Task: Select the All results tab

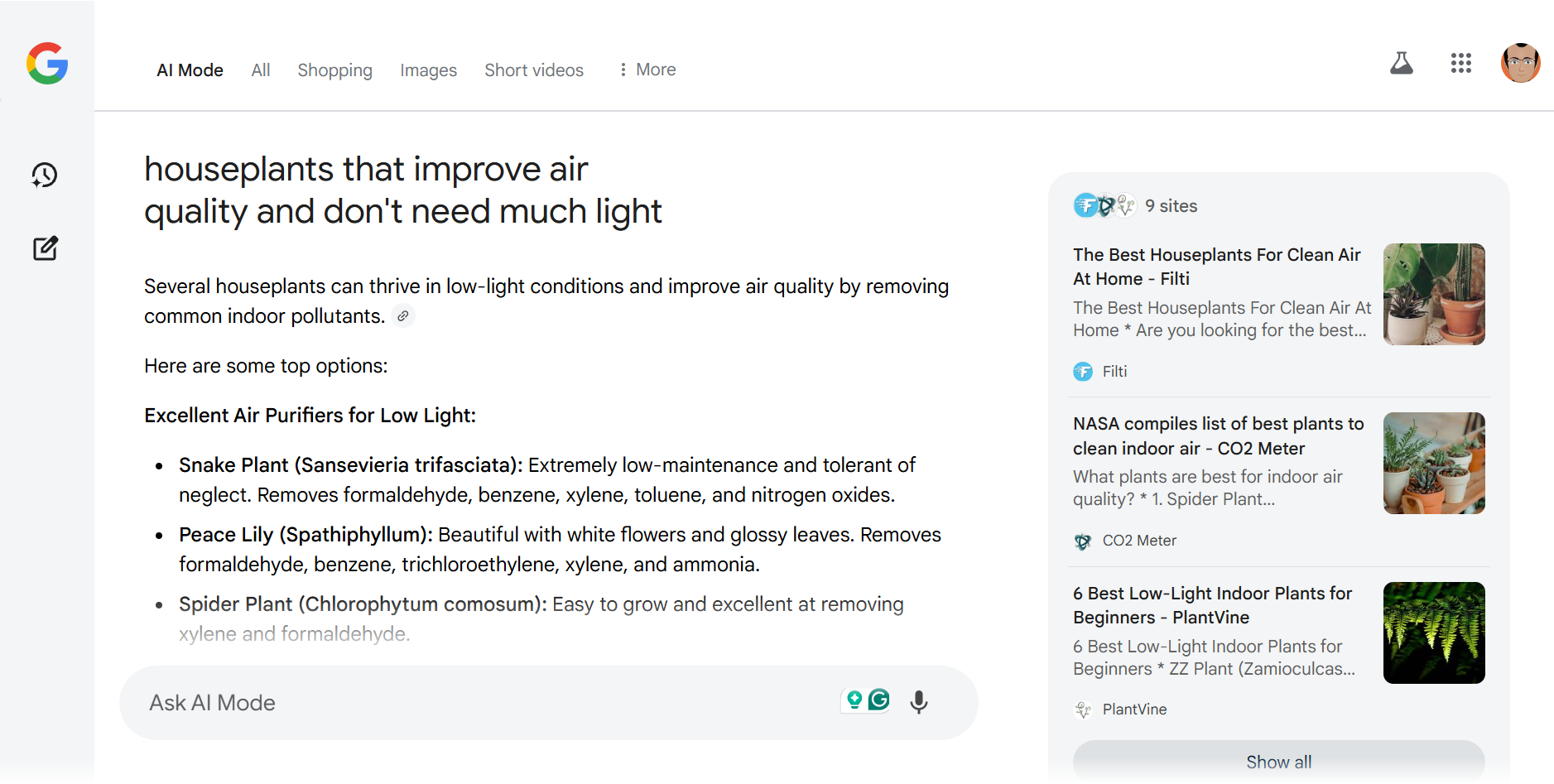Action: 261,70
